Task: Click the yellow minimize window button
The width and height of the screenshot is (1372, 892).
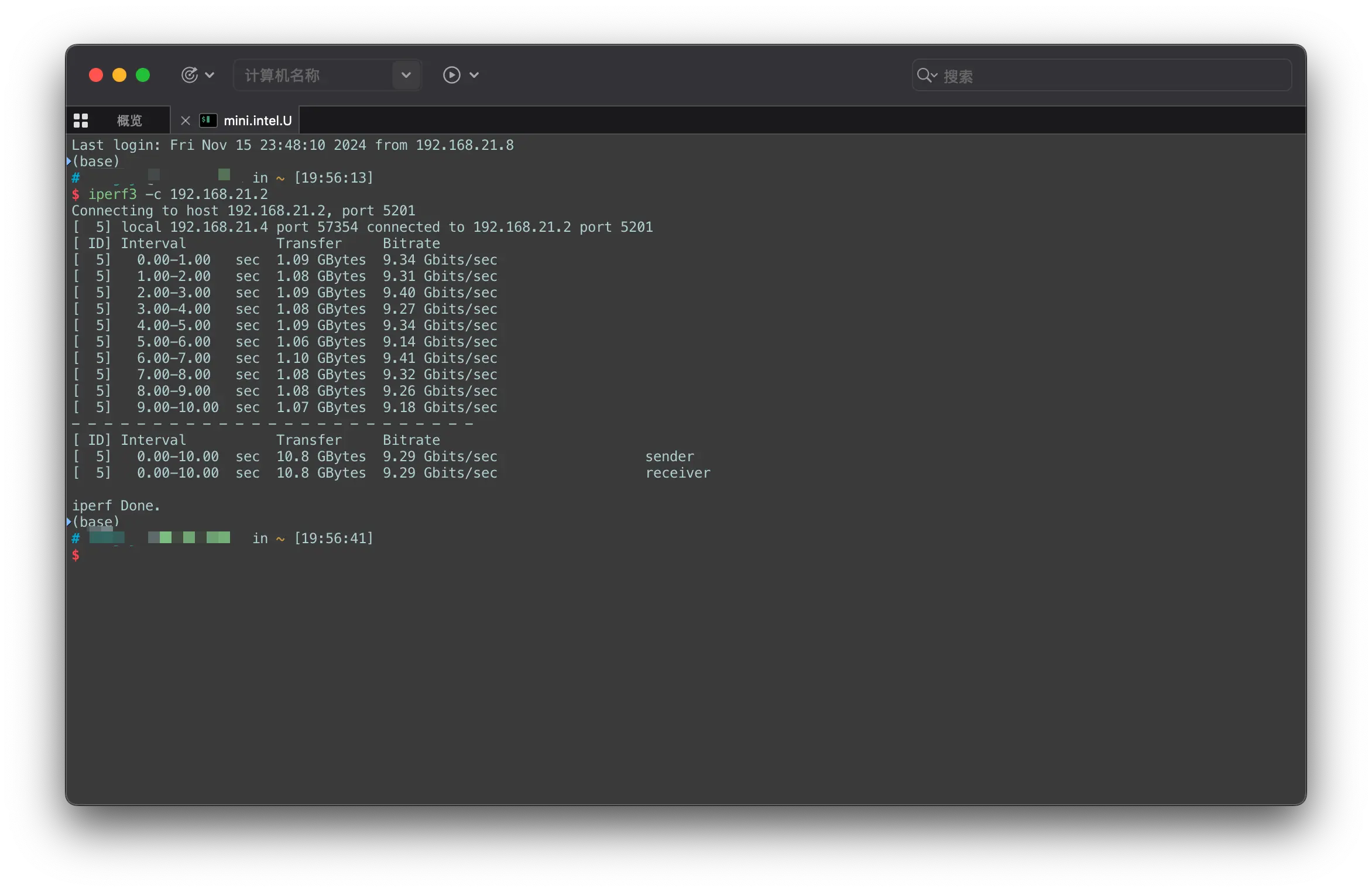Action: (119, 75)
